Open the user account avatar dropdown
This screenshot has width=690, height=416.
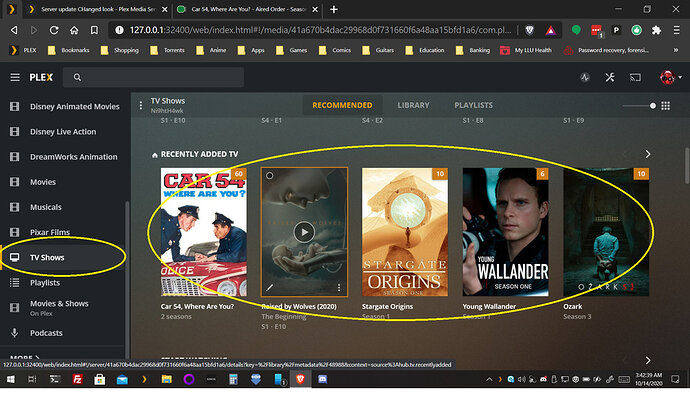670,77
